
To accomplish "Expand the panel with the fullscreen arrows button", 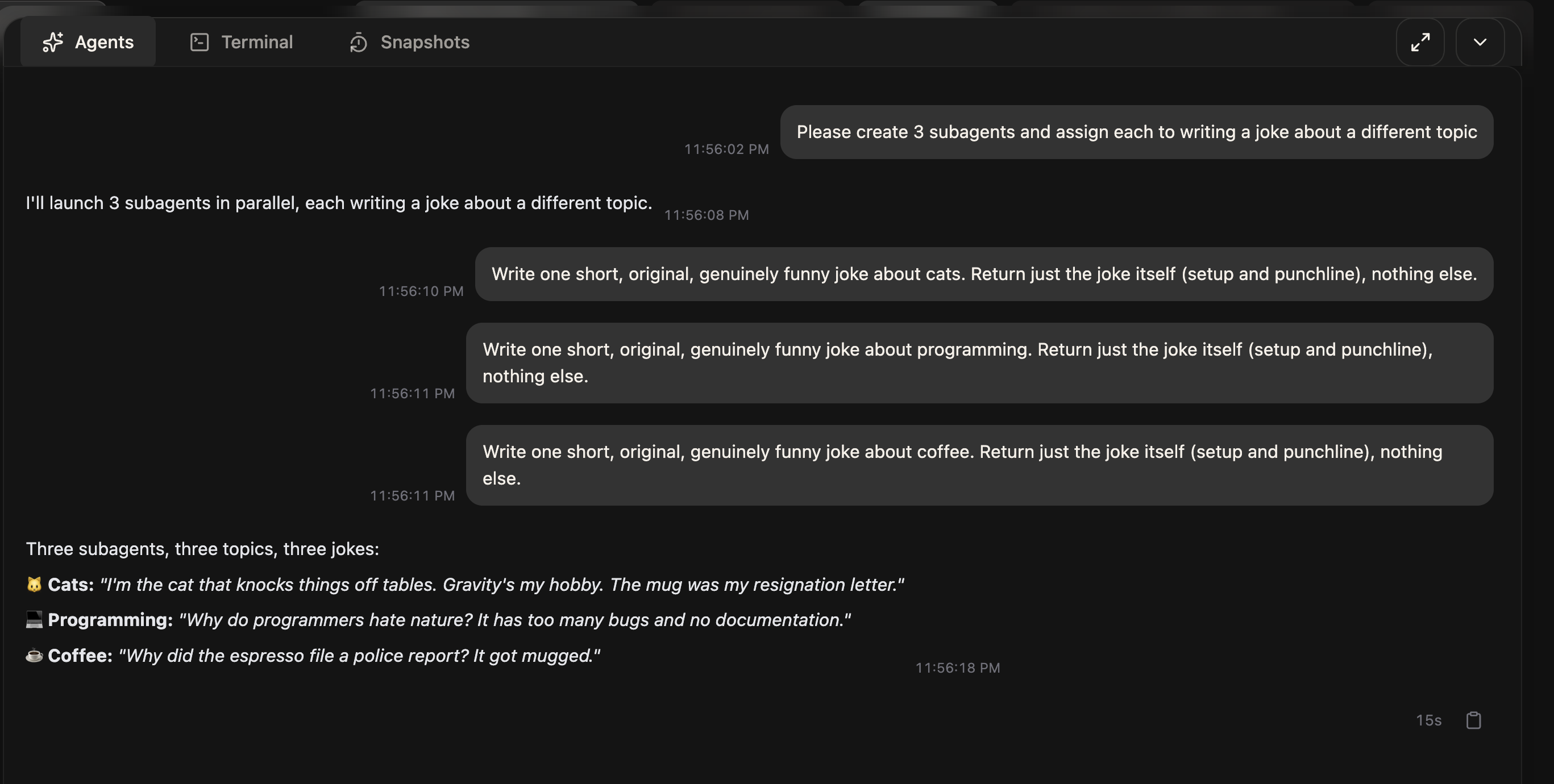I will point(1420,41).
